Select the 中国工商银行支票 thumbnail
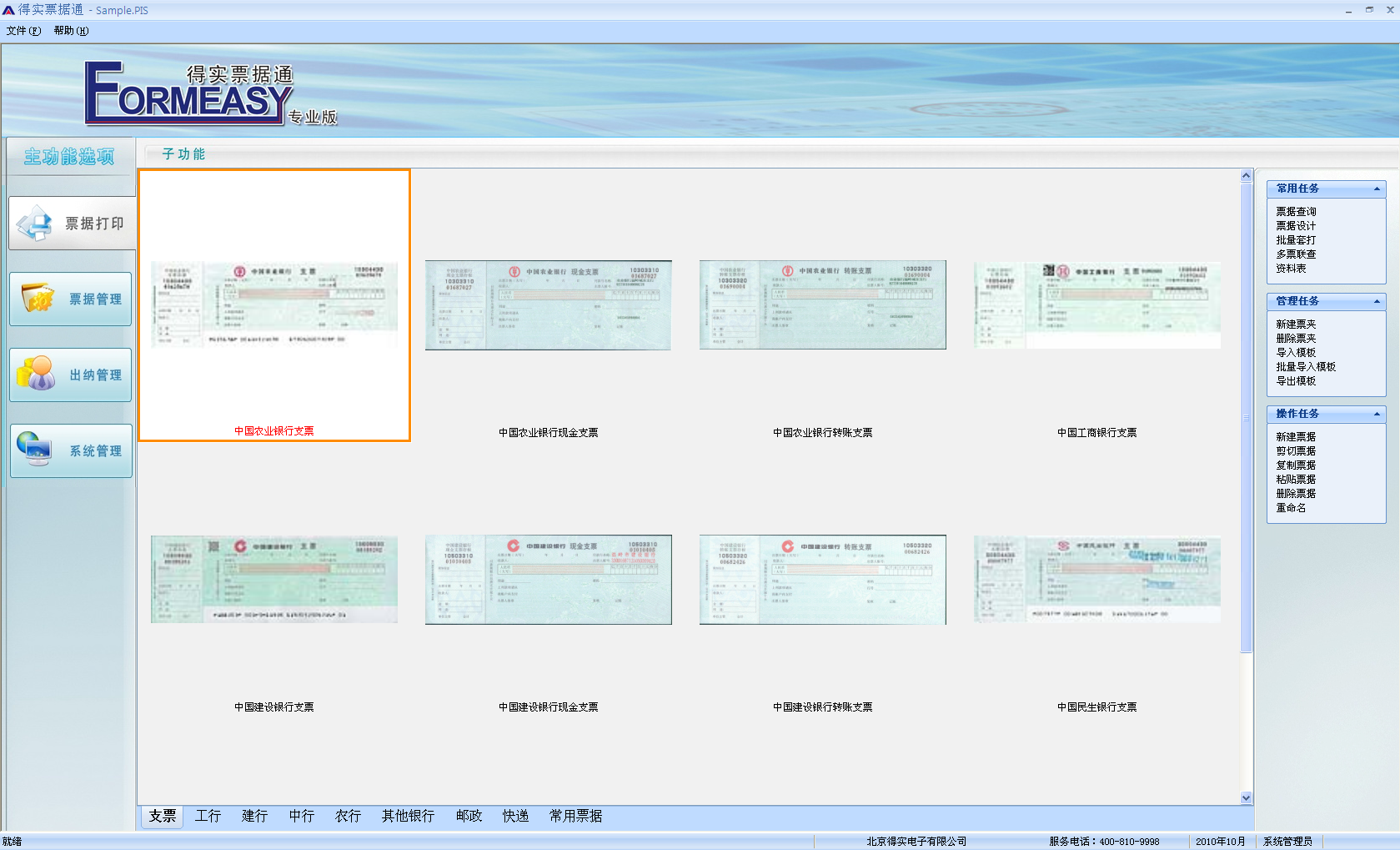This screenshot has width=1400, height=850. (x=1097, y=305)
